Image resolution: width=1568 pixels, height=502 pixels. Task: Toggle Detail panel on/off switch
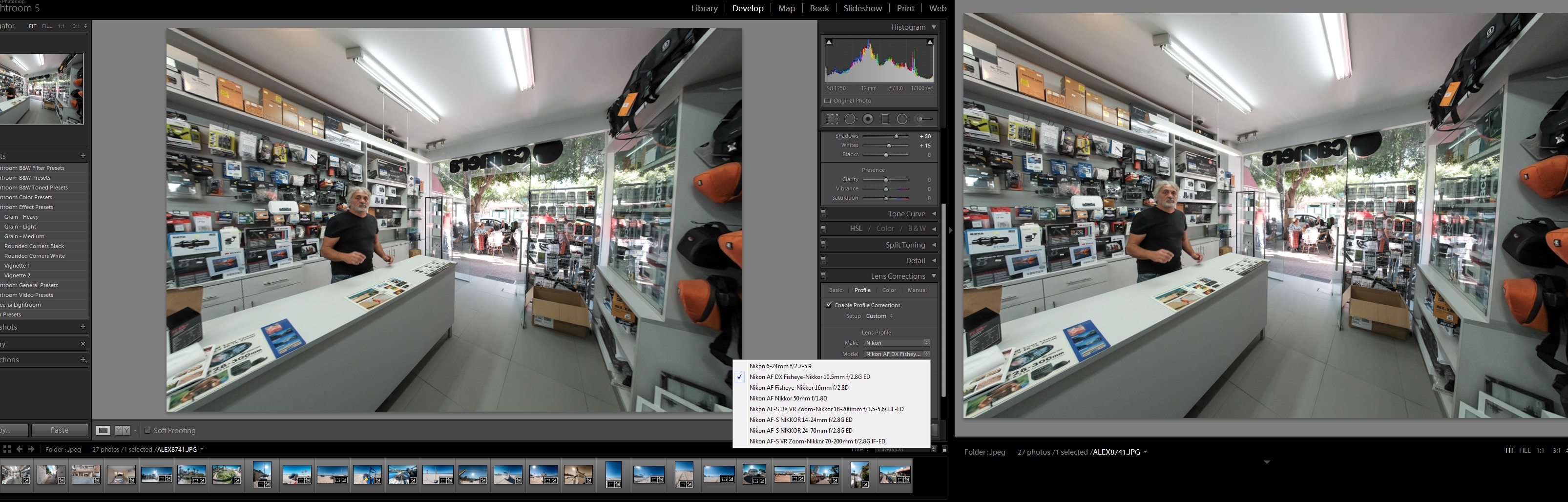[824, 260]
